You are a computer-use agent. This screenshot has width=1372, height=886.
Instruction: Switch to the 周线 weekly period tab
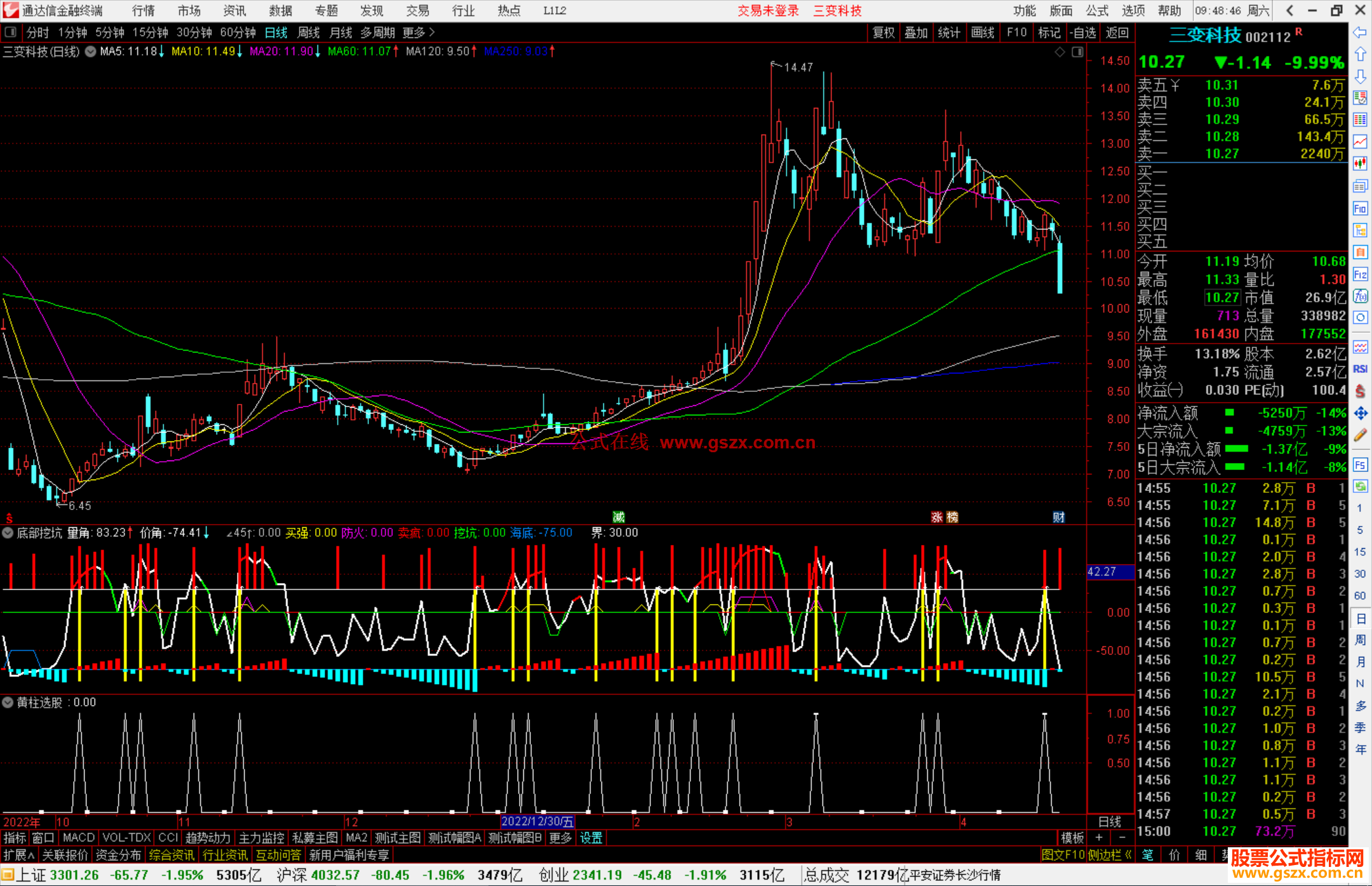pos(309,32)
